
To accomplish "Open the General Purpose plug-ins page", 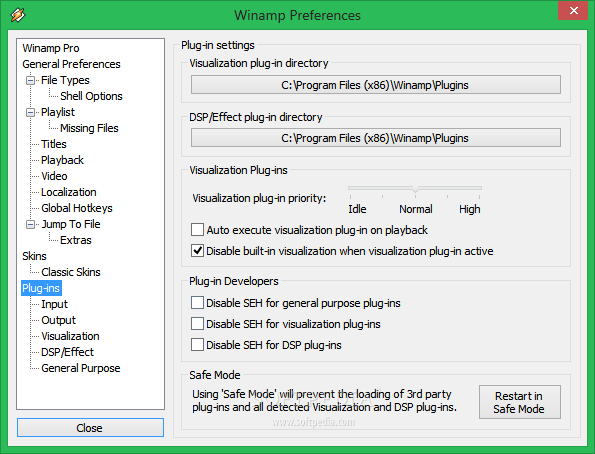I will click(81, 368).
